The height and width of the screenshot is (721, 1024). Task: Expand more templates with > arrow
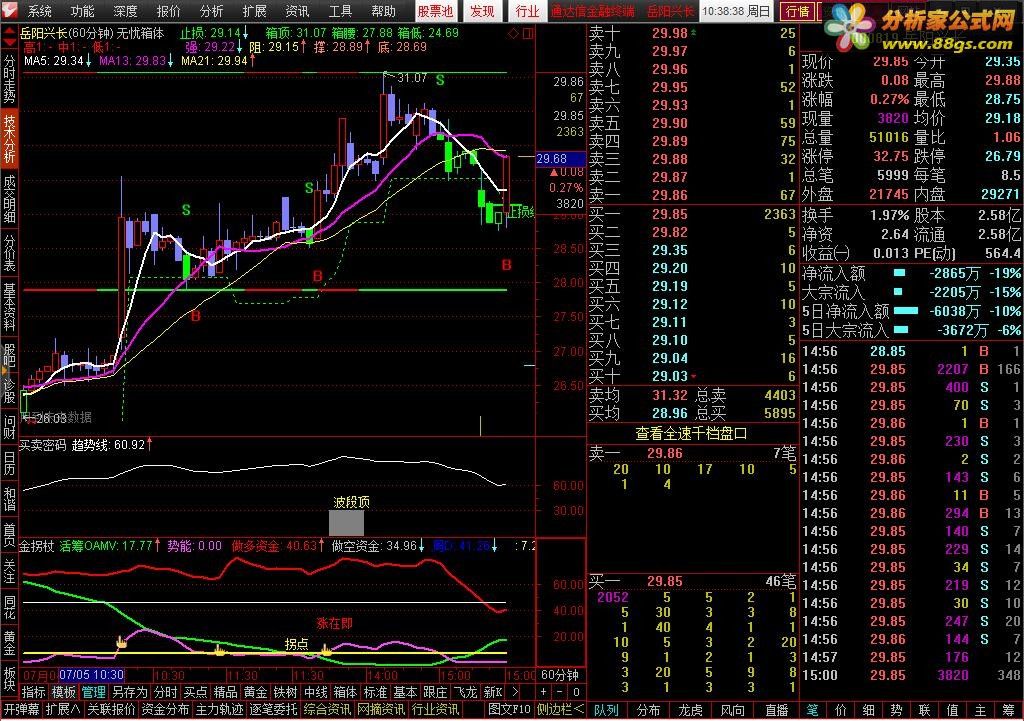click(516, 692)
